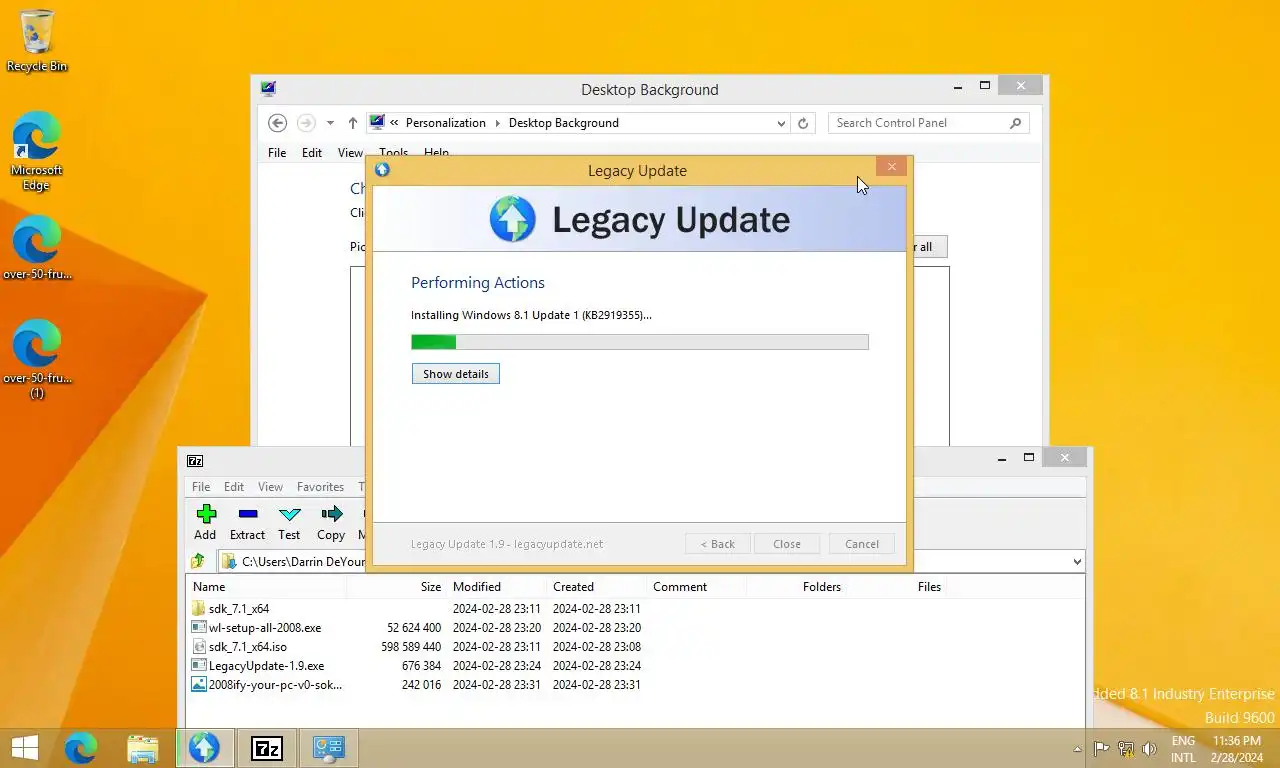Select sdk_7.1_x64 folder row
This screenshot has width=1280, height=768.
635,609
